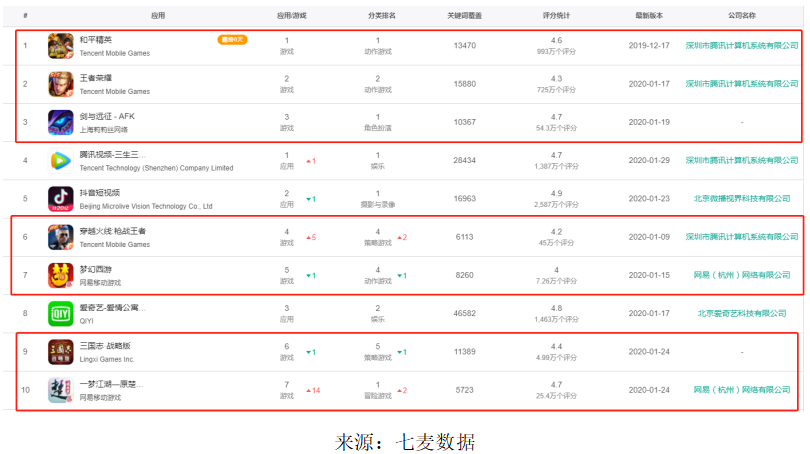This screenshot has width=810, height=454.
Task: Open 网易（杭州）网络有限公司 link in row 7
Action: pos(742,275)
